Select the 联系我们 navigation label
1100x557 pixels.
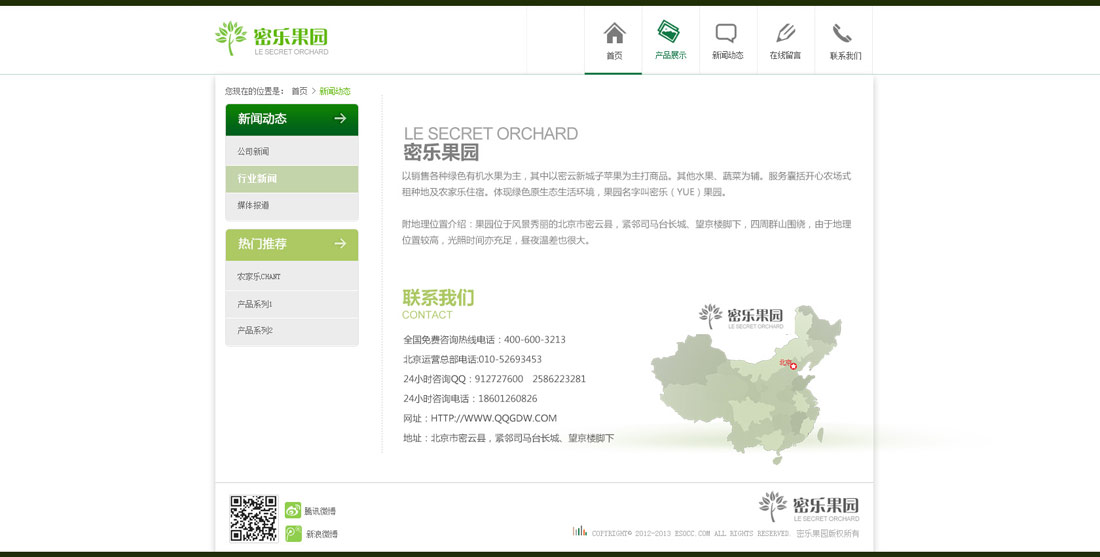pos(845,55)
